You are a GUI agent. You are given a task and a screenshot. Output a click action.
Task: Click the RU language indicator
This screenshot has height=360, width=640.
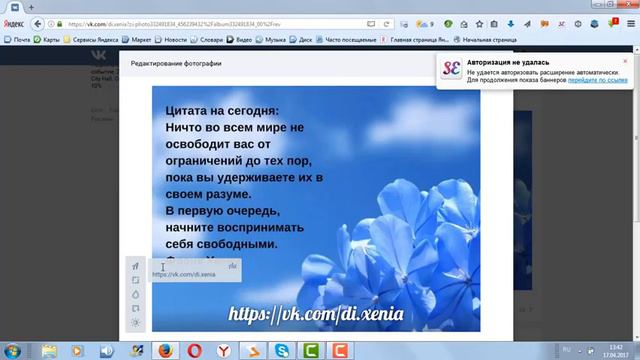(567, 350)
